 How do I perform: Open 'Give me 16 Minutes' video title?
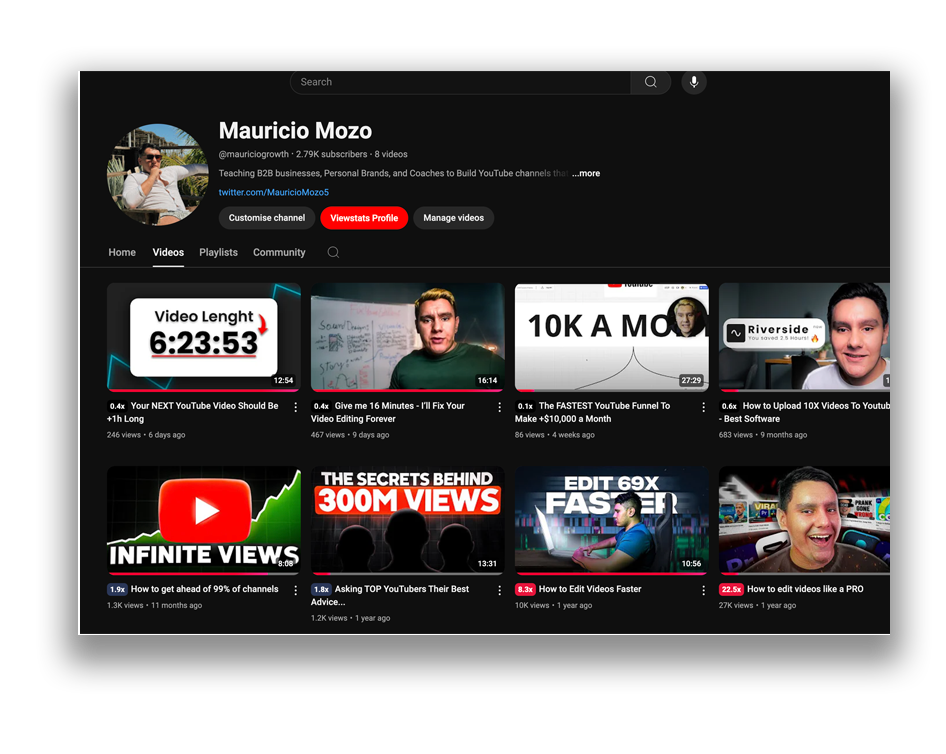tap(388, 412)
